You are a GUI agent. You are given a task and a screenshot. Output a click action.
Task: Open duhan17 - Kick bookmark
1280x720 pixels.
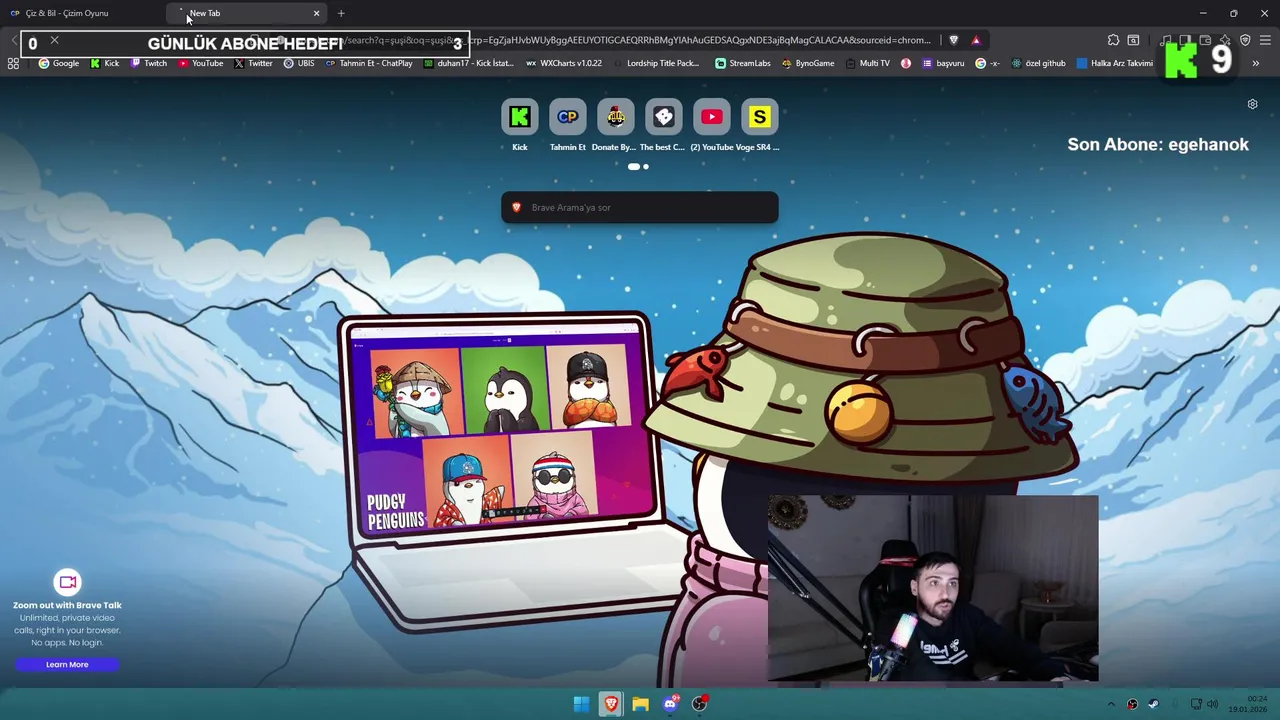[469, 63]
